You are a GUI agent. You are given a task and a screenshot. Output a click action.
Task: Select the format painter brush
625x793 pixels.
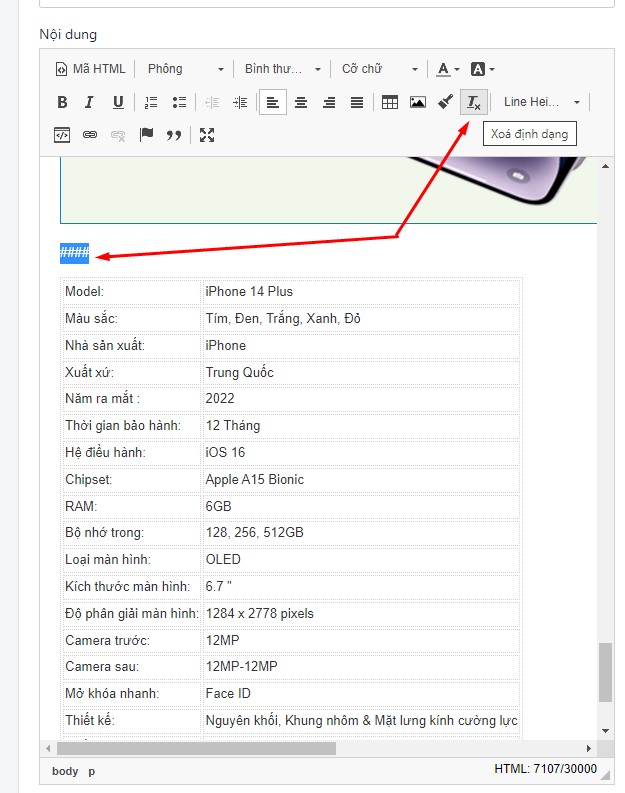(x=445, y=102)
